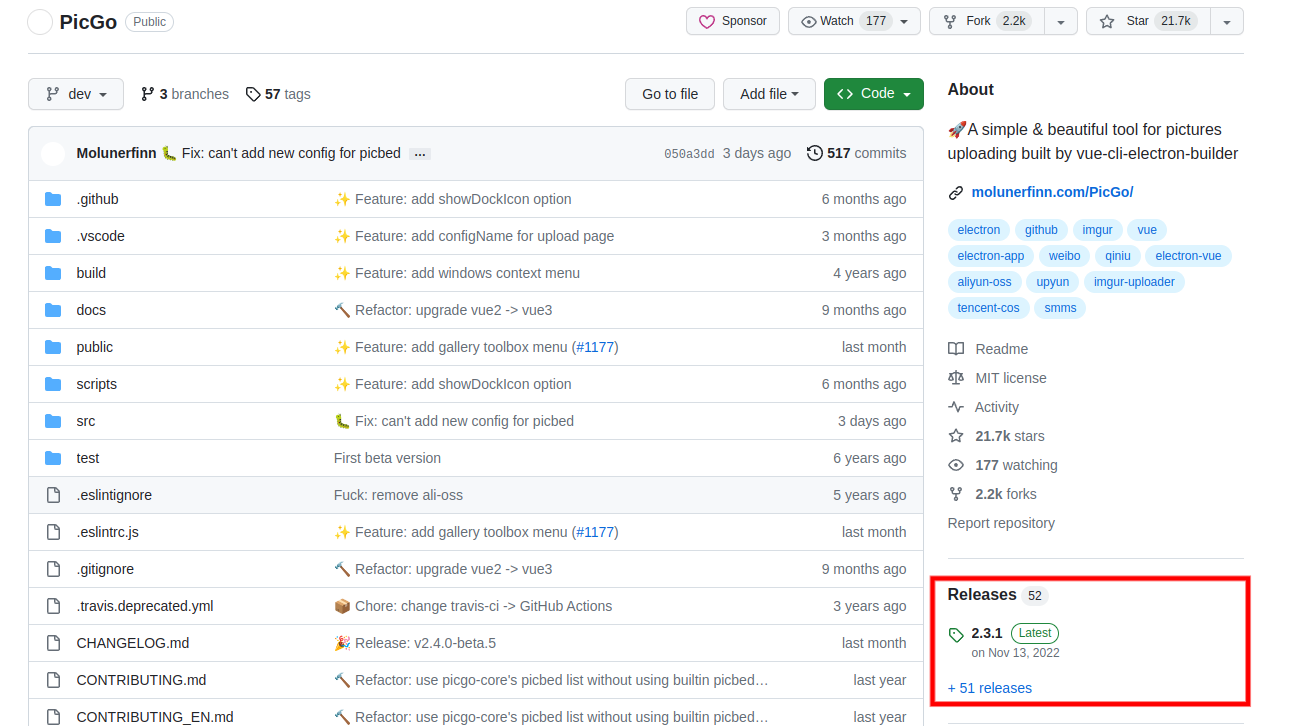Screen dimensions: 1298x726
Task: Select the smms topic tag
Action: [1060, 308]
